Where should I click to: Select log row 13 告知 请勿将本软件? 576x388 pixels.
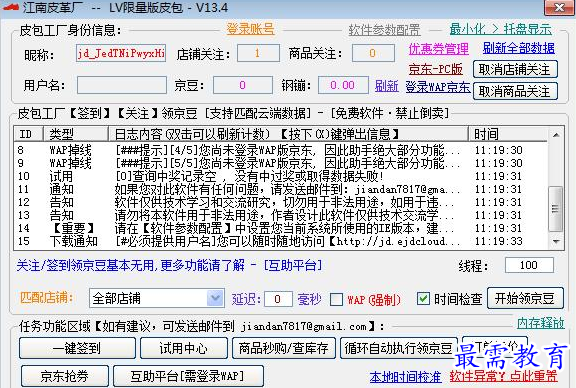click(281, 215)
